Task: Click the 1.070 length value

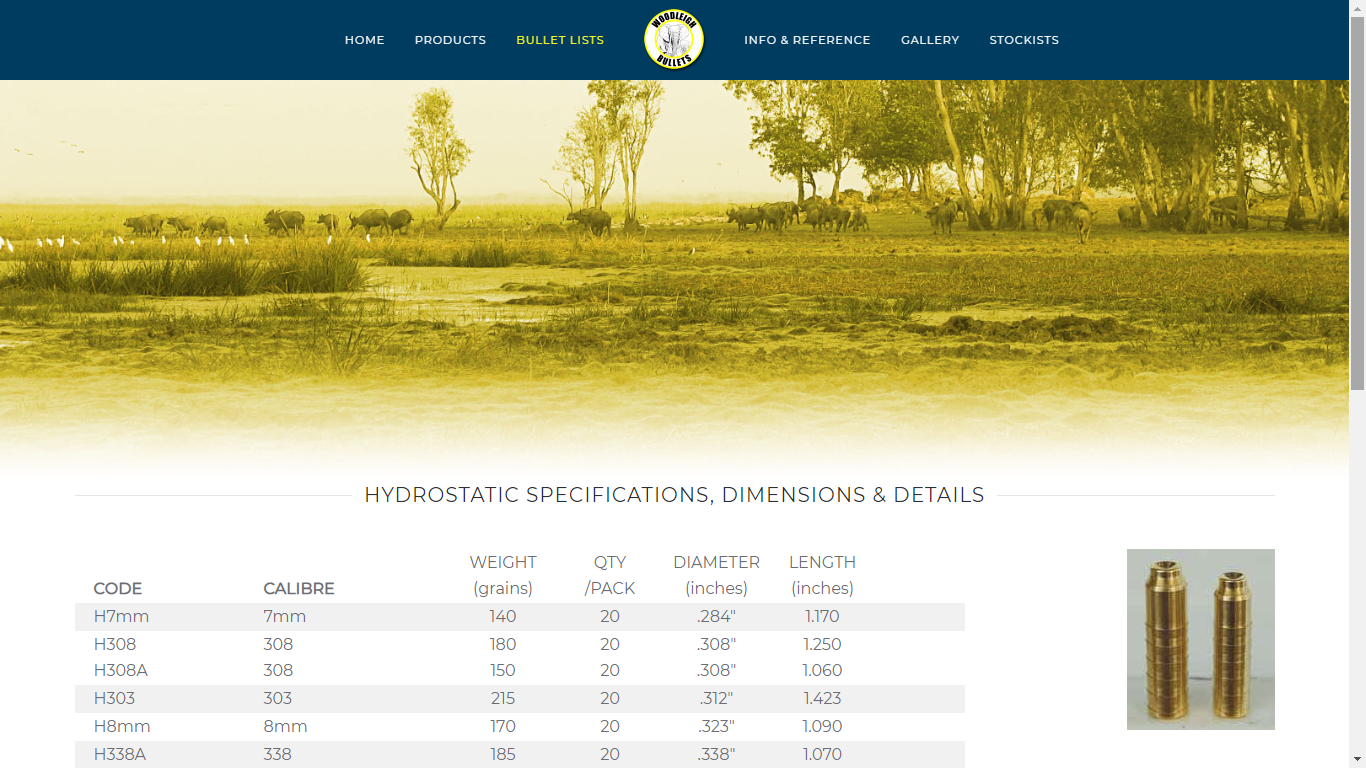Action: (x=822, y=755)
